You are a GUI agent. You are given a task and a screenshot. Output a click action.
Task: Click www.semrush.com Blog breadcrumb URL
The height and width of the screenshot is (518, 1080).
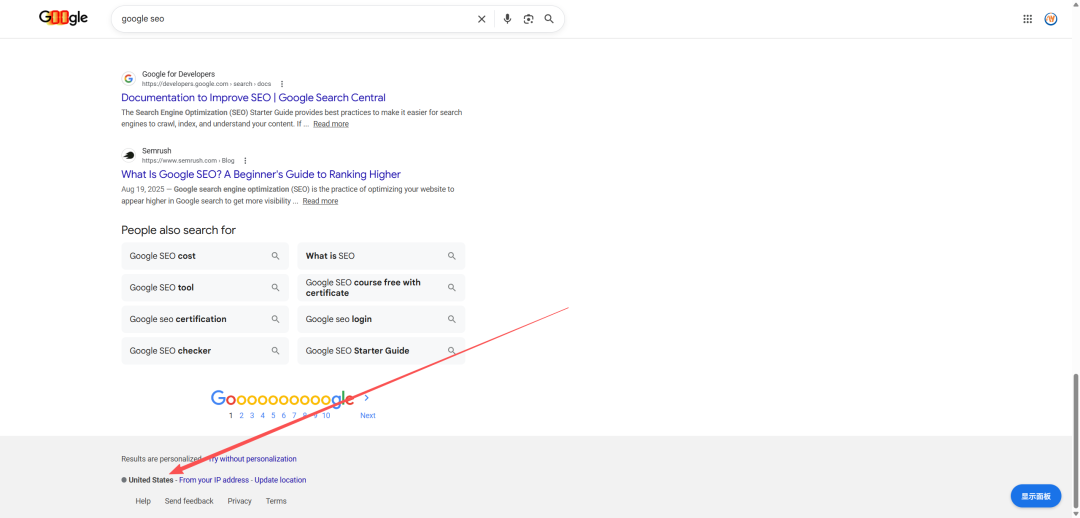(188, 160)
